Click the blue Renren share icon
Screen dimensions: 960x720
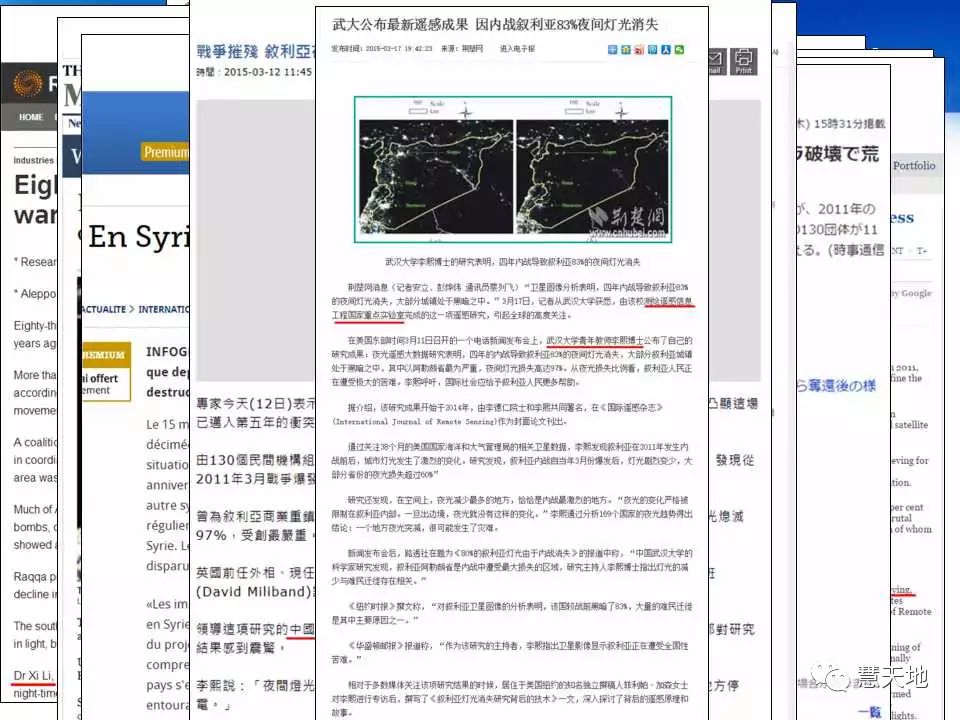point(666,50)
